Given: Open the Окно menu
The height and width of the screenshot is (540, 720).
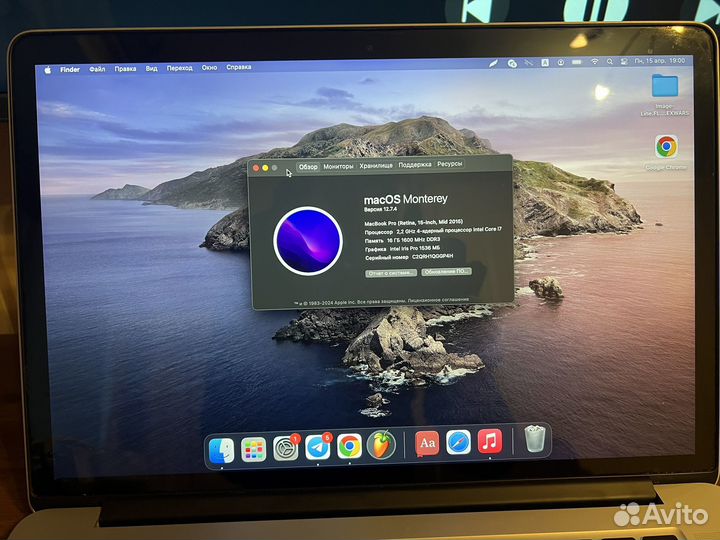Looking at the screenshot, I should (209, 68).
